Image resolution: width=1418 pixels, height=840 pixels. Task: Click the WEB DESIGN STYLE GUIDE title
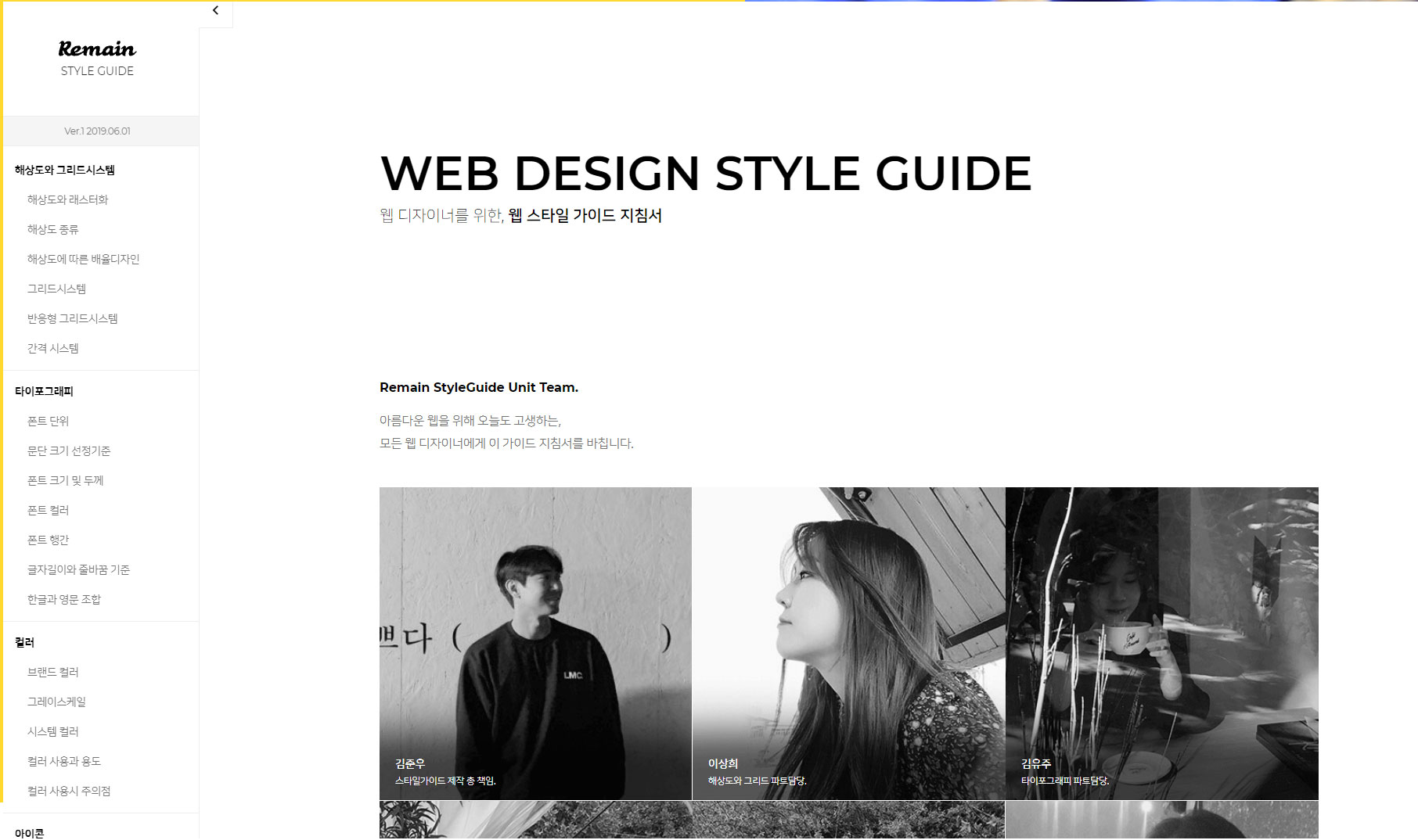(x=706, y=173)
